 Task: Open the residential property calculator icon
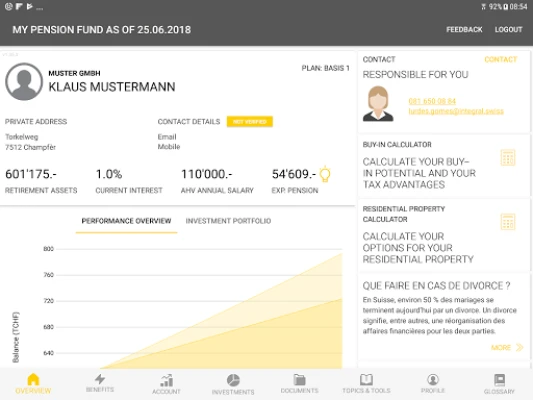508,222
